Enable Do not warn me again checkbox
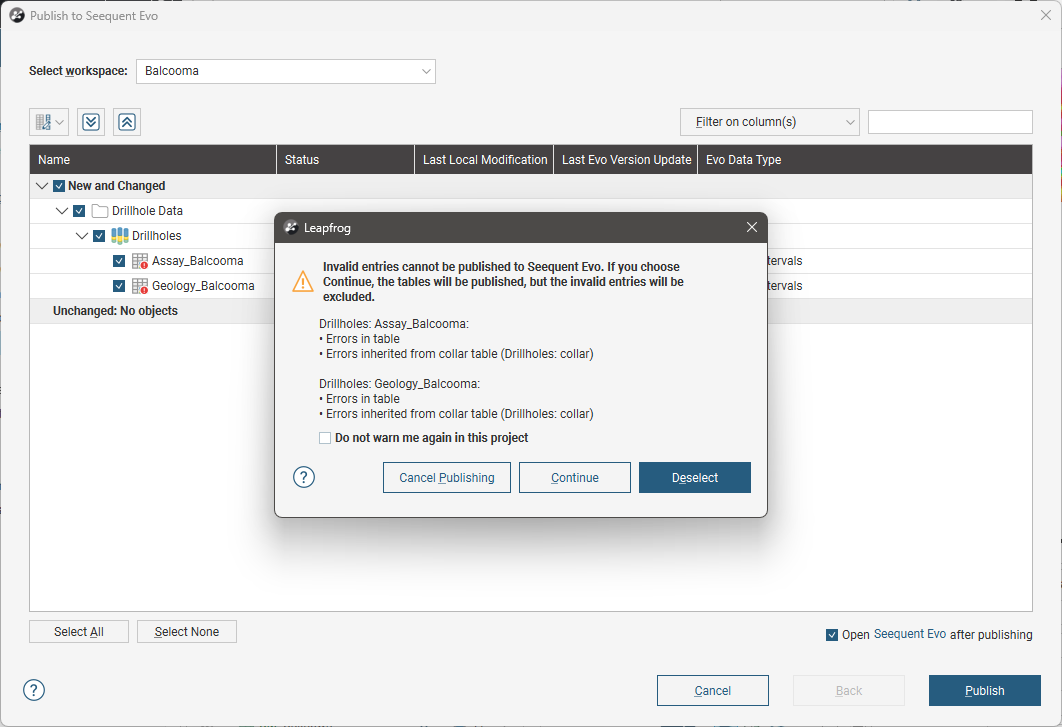Image resolution: width=1062 pixels, height=727 pixels. pyautogui.click(x=325, y=438)
